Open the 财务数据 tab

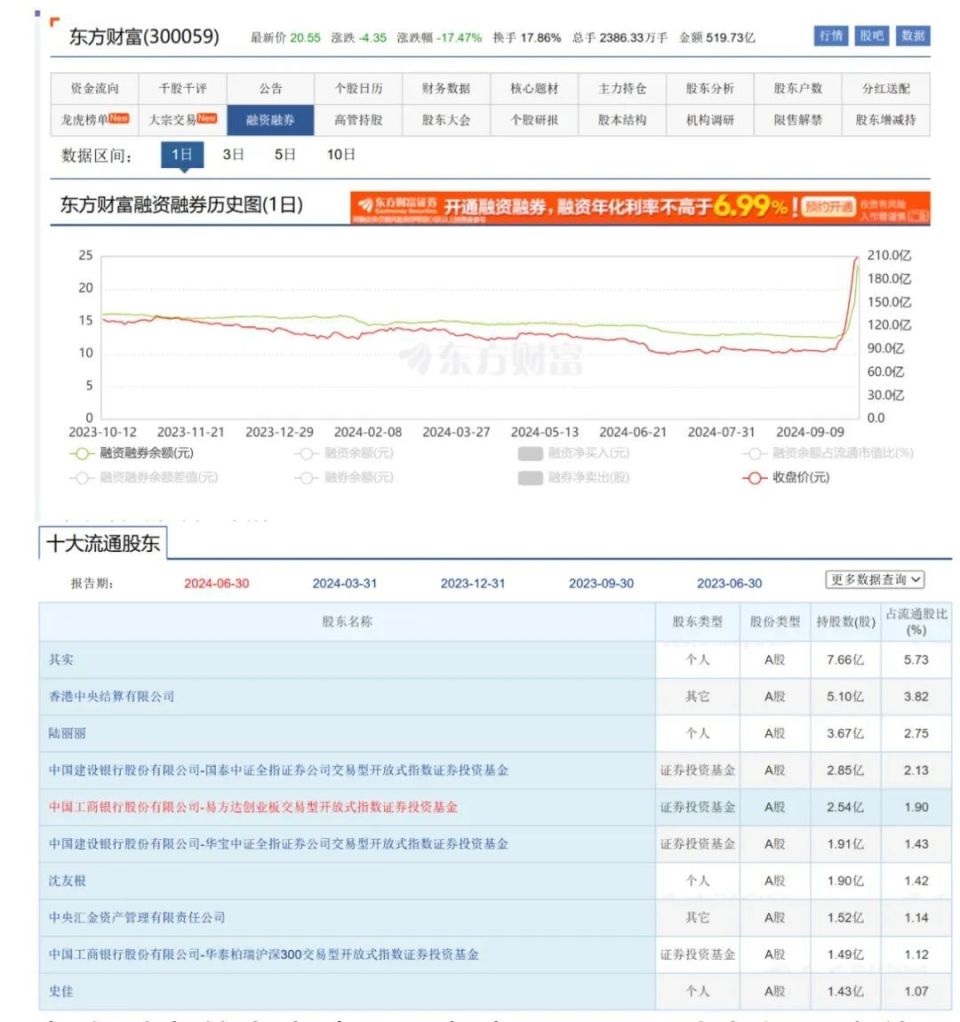(x=446, y=89)
